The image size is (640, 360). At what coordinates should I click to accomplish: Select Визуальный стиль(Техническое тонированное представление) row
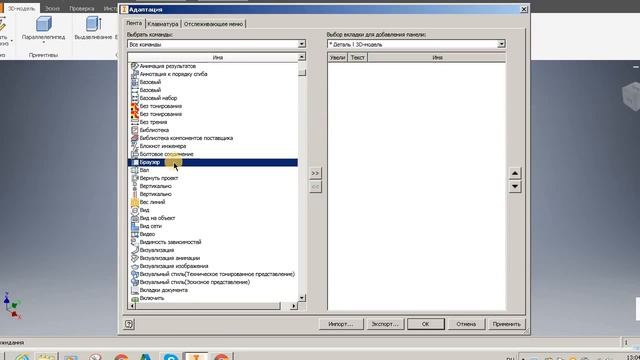[x=213, y=274]
